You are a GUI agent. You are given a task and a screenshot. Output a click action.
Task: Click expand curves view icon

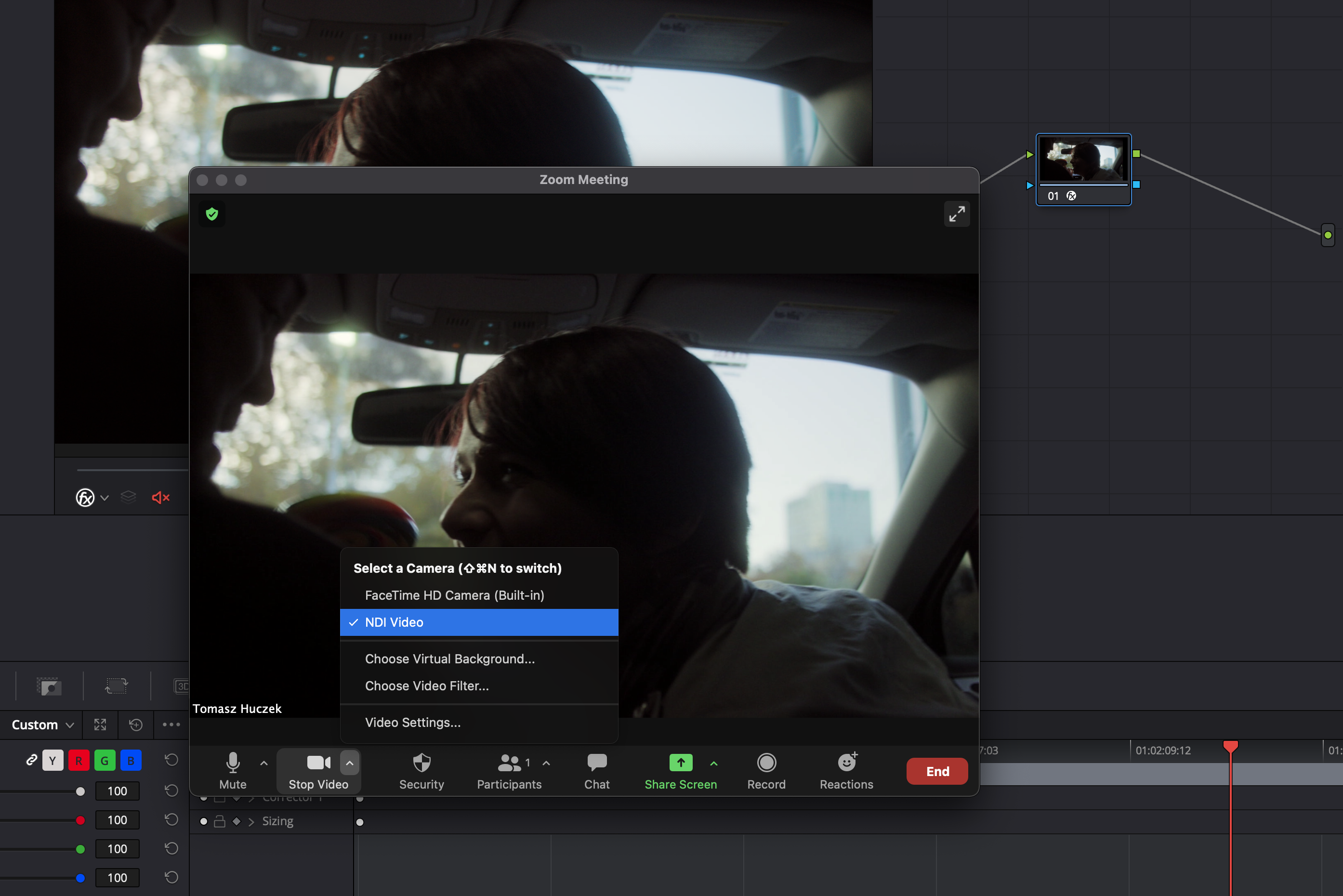100,725
